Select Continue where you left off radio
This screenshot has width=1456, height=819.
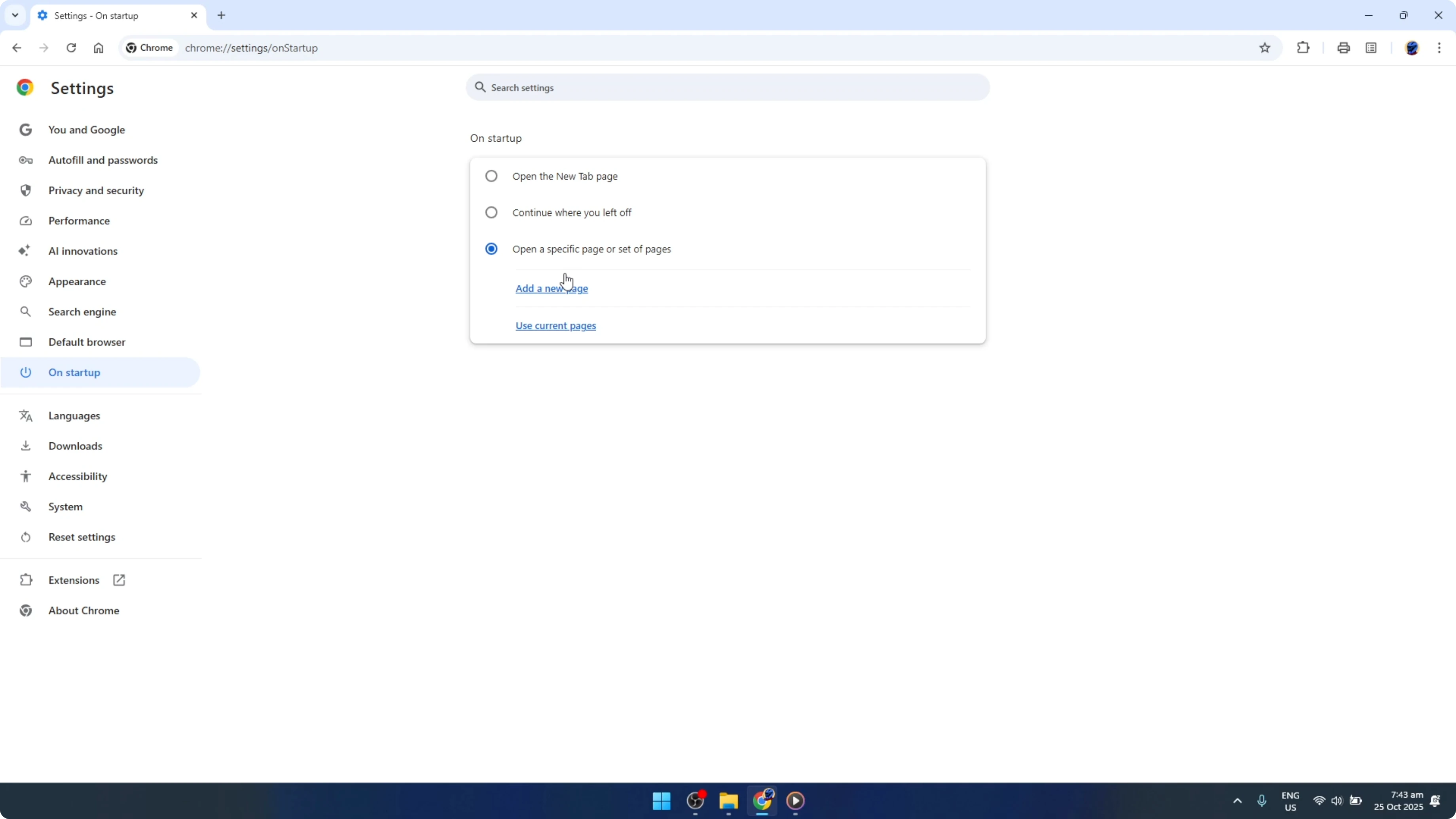click(491, 212)
